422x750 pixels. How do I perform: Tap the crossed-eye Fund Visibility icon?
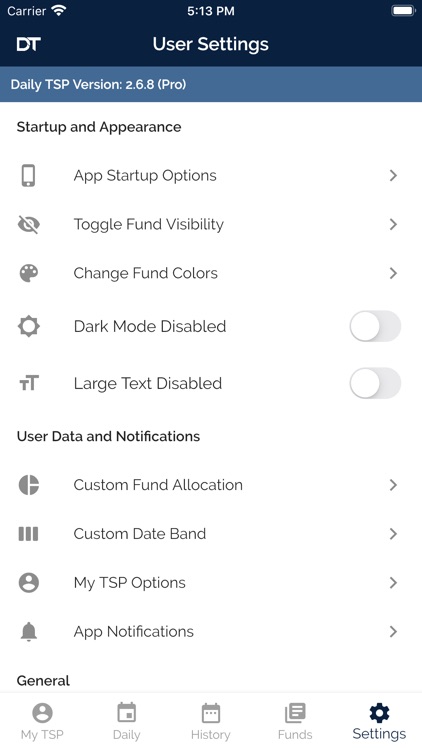coord(28,224)
